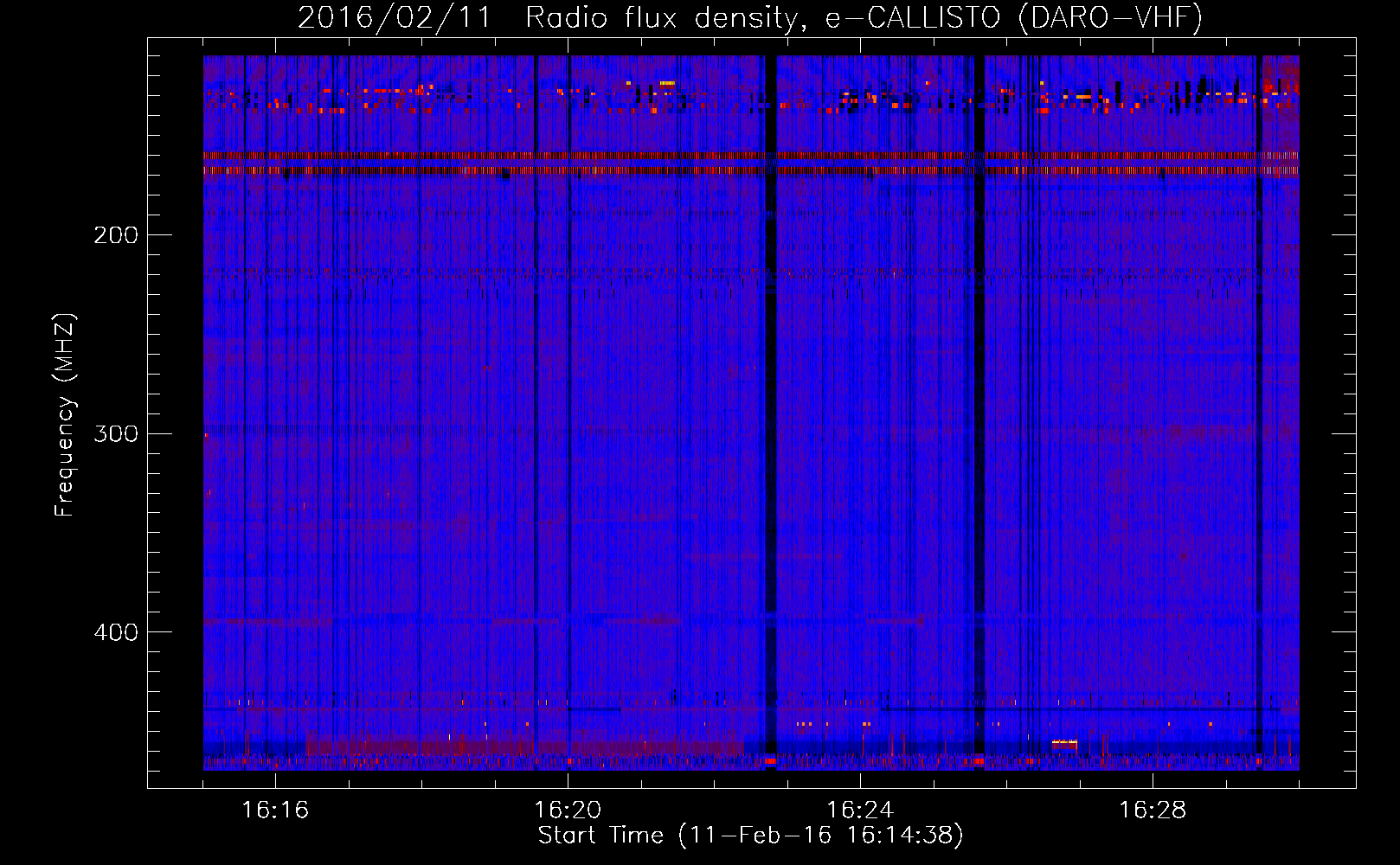Click the '200' frequency axis label
Viewport: 1400px width, 865px height.
pyautogui.click(x=116, y=235)
